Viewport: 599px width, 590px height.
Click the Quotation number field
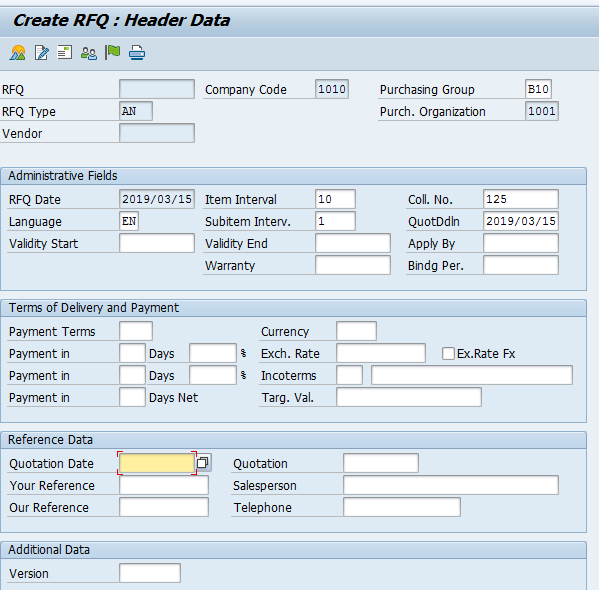click(x=380, y=463)
